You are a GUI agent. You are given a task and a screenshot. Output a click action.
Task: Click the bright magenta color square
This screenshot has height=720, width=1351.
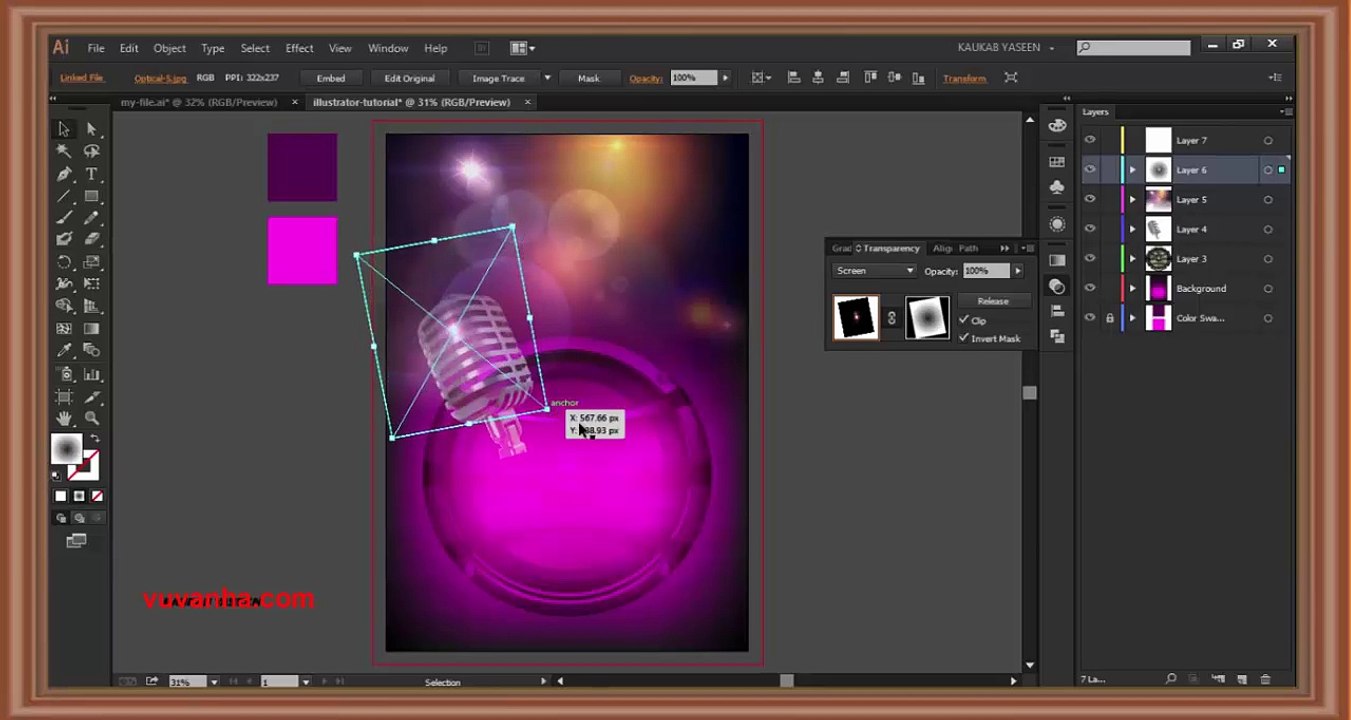[x=302, y=250]
